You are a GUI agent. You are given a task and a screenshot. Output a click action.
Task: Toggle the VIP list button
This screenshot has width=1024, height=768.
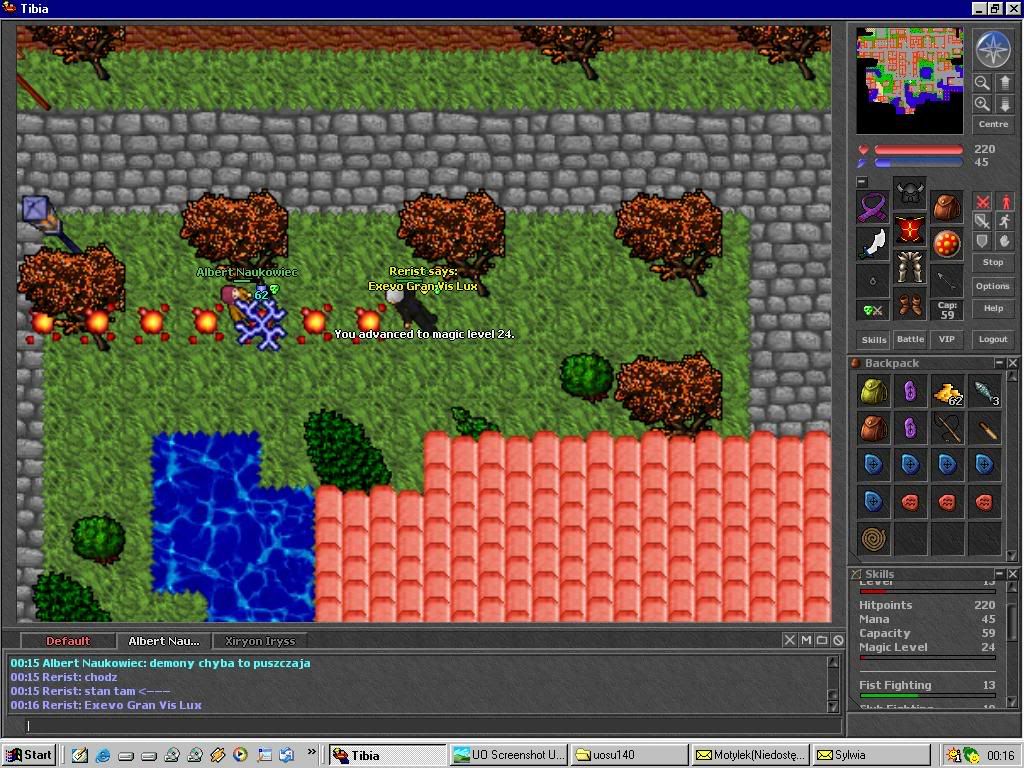[x=947, y=340]
